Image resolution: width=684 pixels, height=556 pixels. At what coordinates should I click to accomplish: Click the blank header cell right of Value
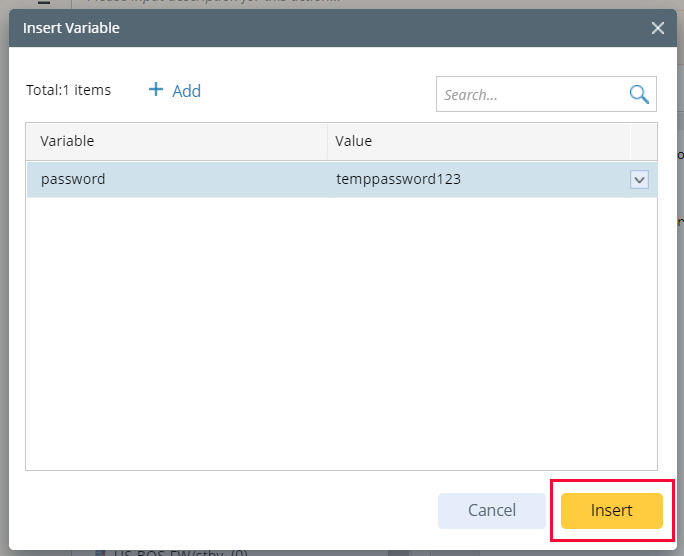643,141
